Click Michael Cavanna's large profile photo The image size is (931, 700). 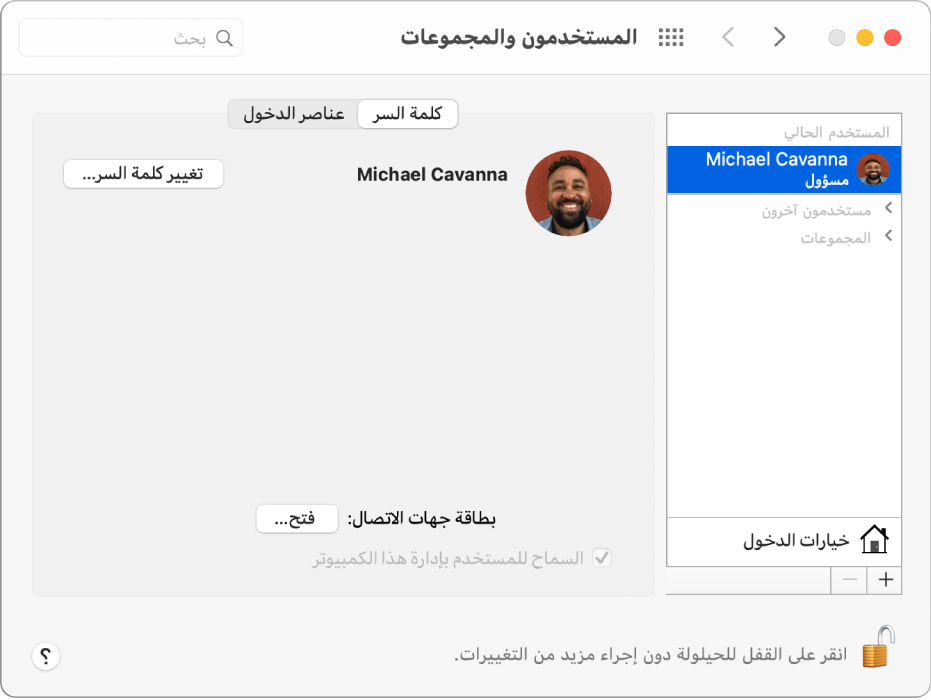click(x=568, y=193)
